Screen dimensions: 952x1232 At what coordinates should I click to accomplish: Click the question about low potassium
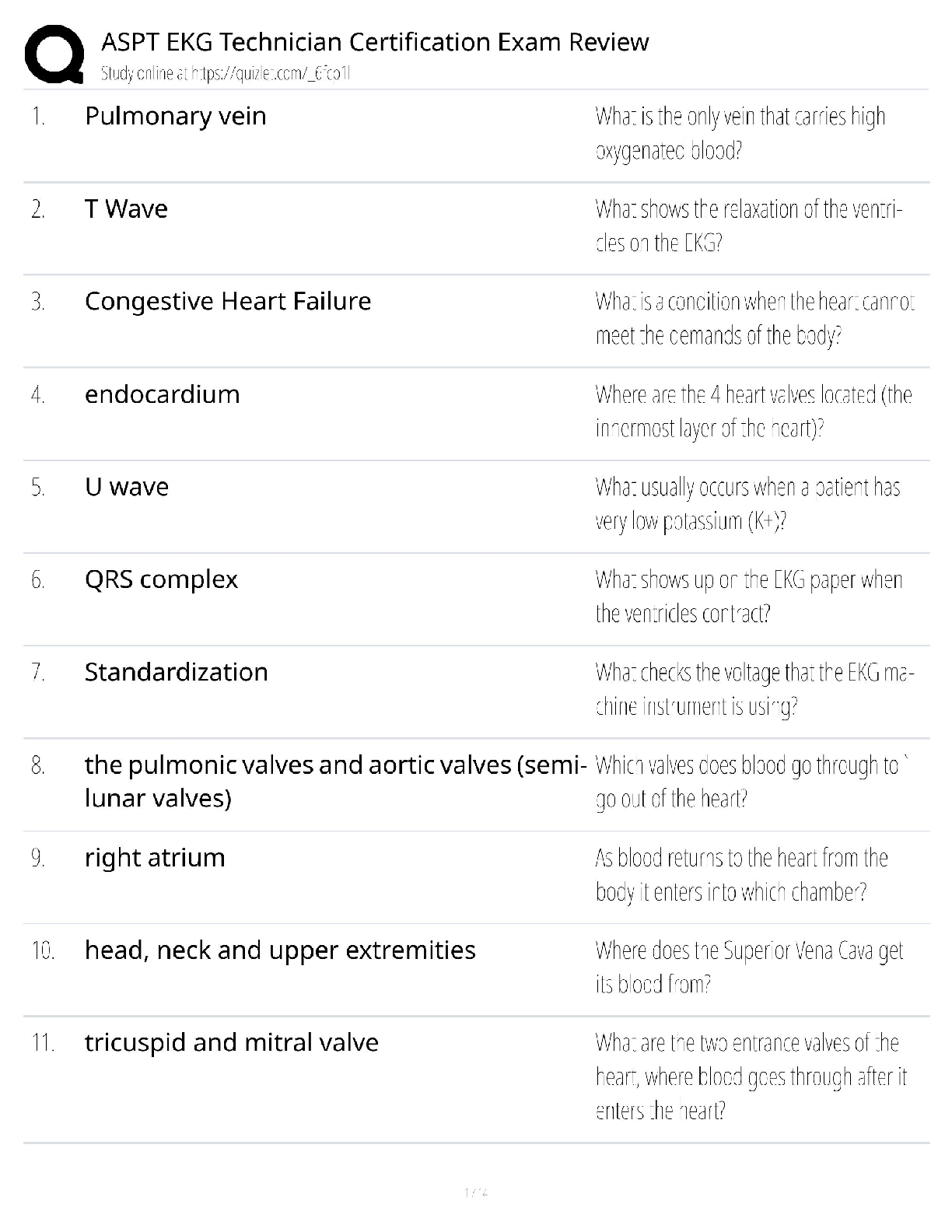click(x=748, y=504)
